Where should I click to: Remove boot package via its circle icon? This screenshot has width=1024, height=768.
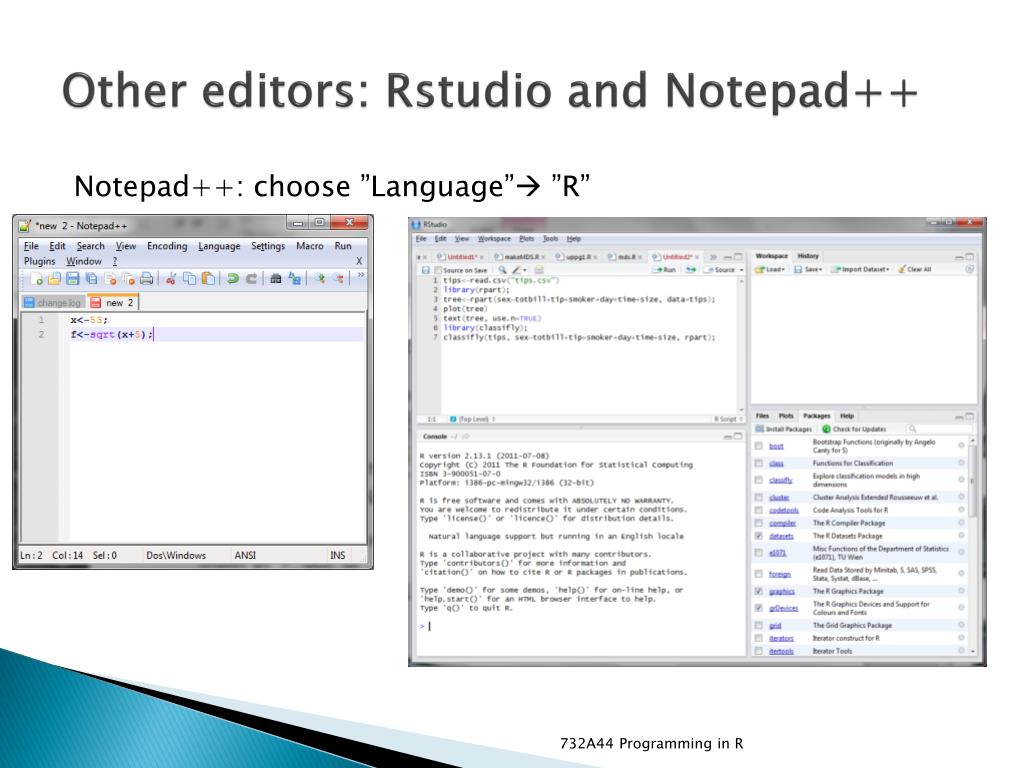[x=961, y=445]
